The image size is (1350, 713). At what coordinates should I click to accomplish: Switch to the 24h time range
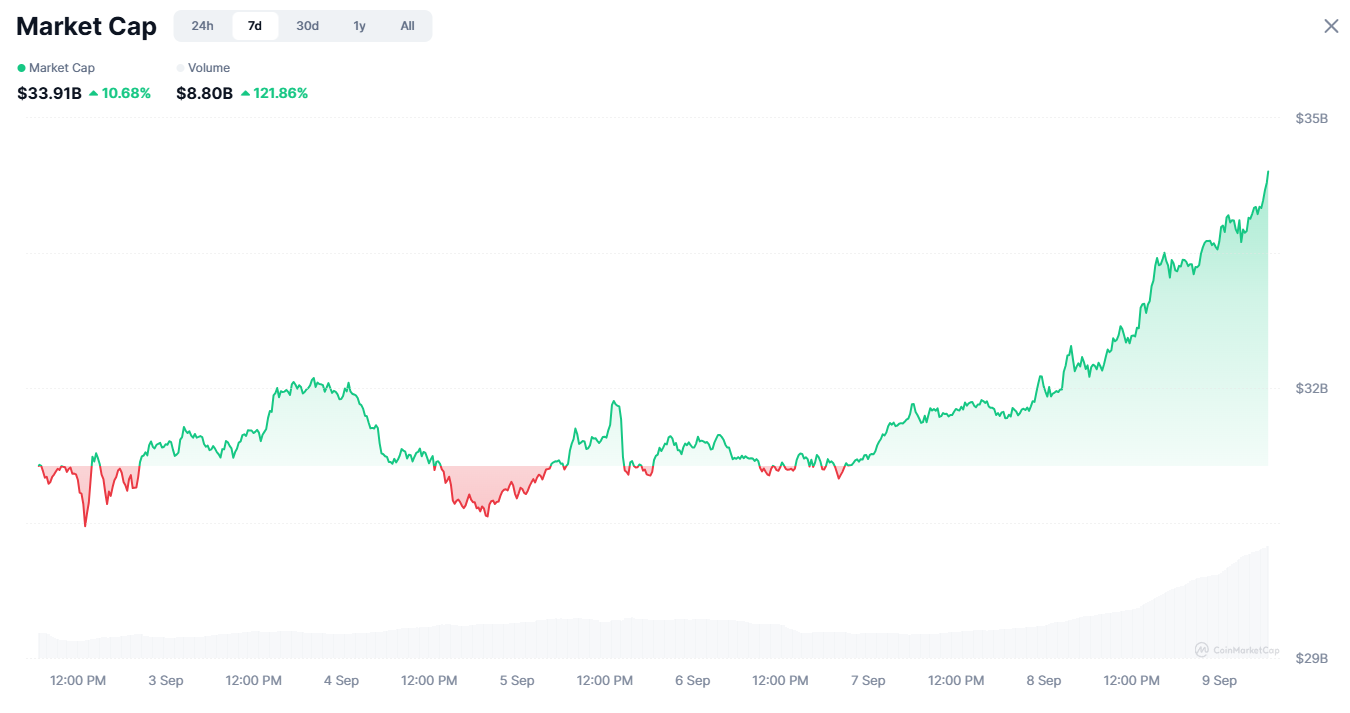pos(202,26)
